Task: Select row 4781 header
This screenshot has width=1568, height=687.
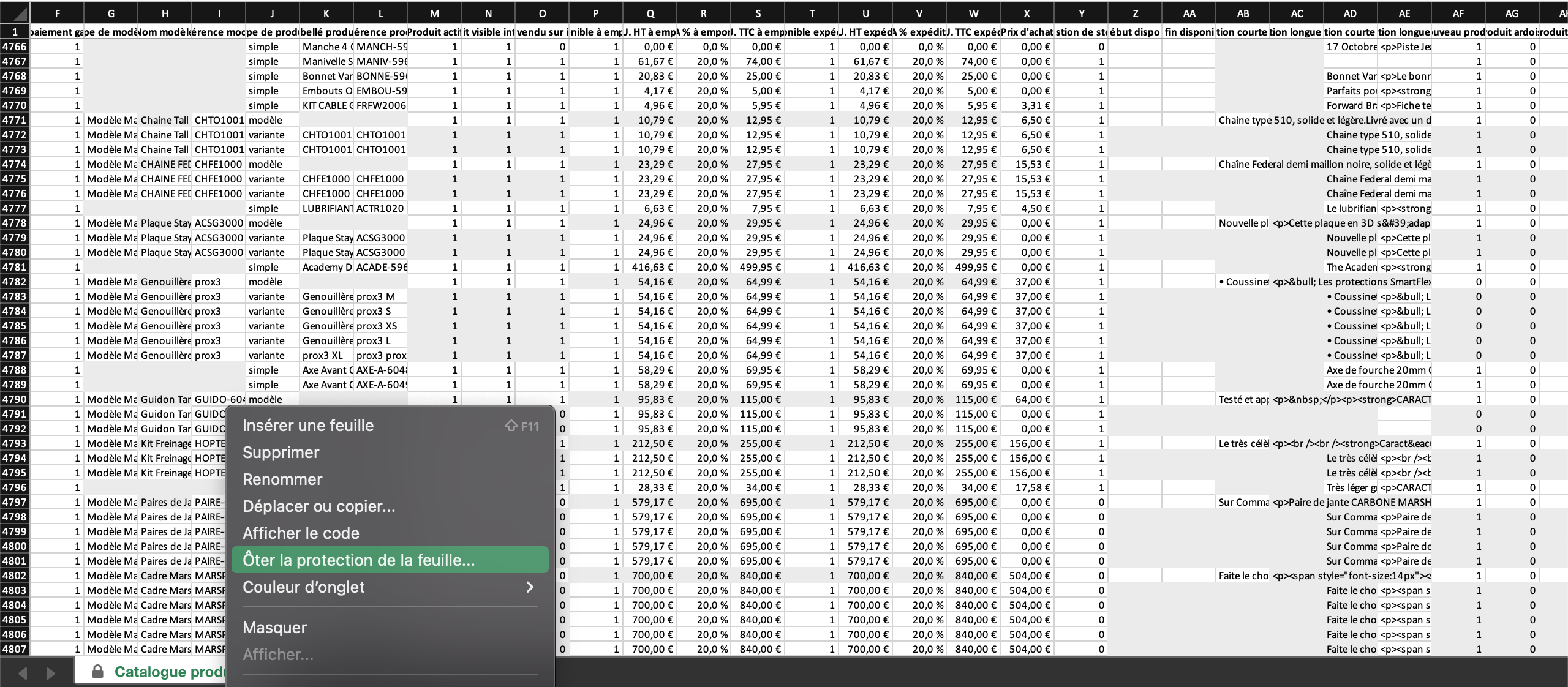Action: pos(15,267)
